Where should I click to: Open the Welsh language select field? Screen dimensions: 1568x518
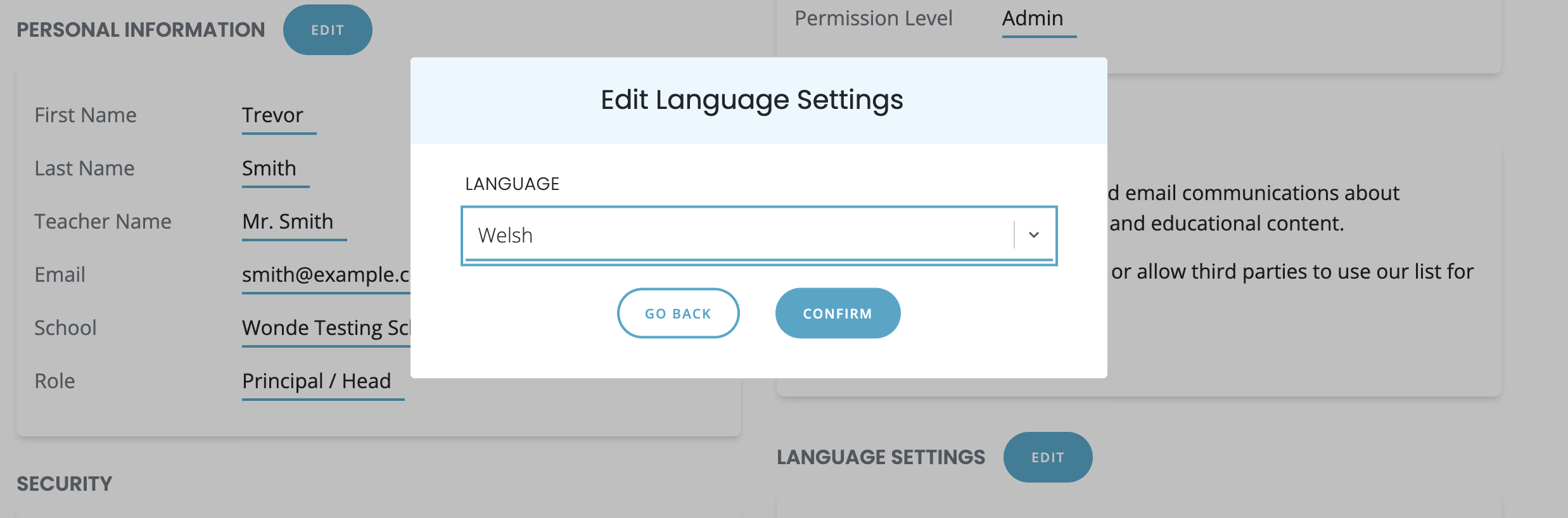(x=735, y=235)
